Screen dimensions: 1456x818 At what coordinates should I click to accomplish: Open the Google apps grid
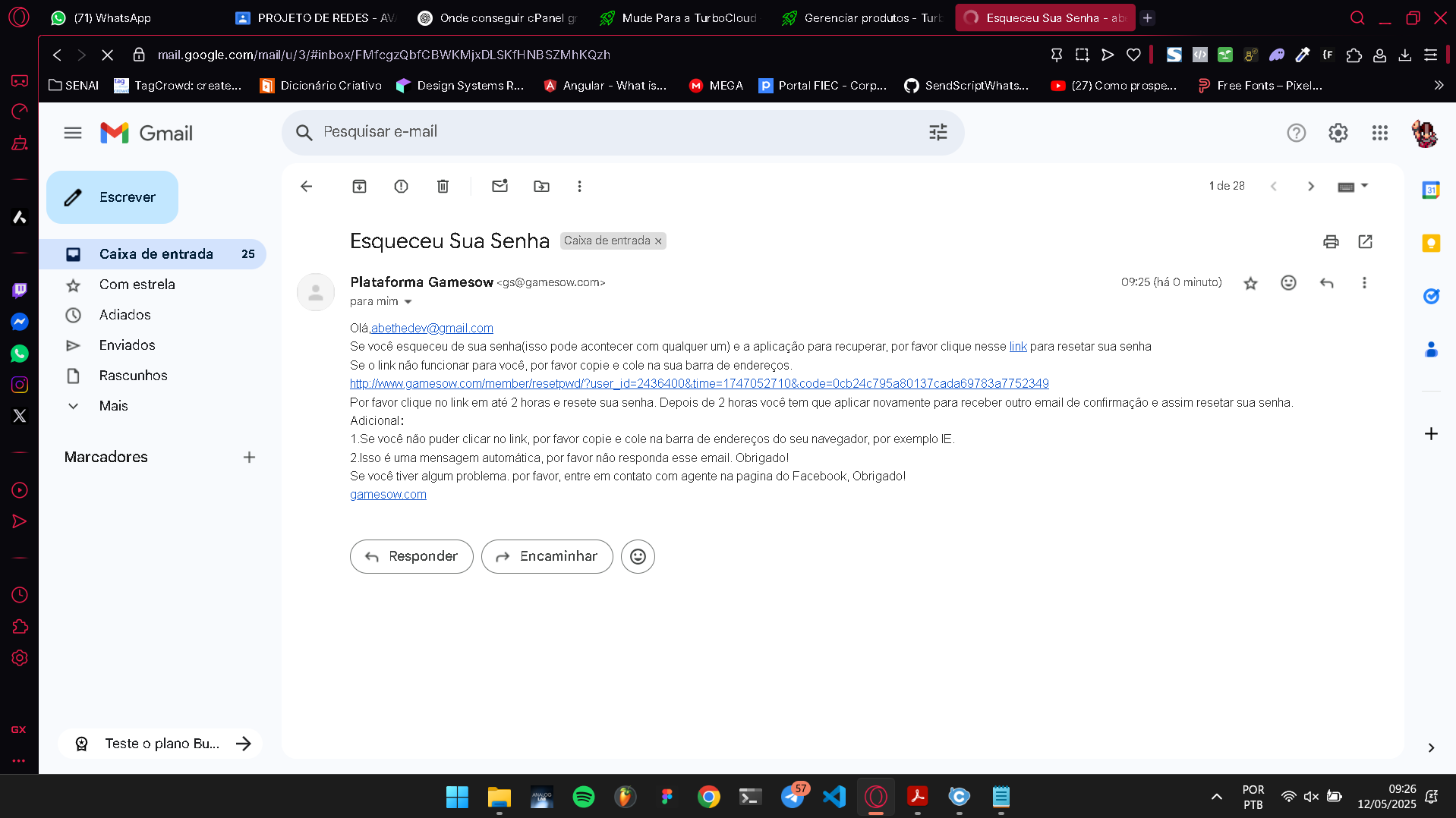click(x=1379, y=133)
